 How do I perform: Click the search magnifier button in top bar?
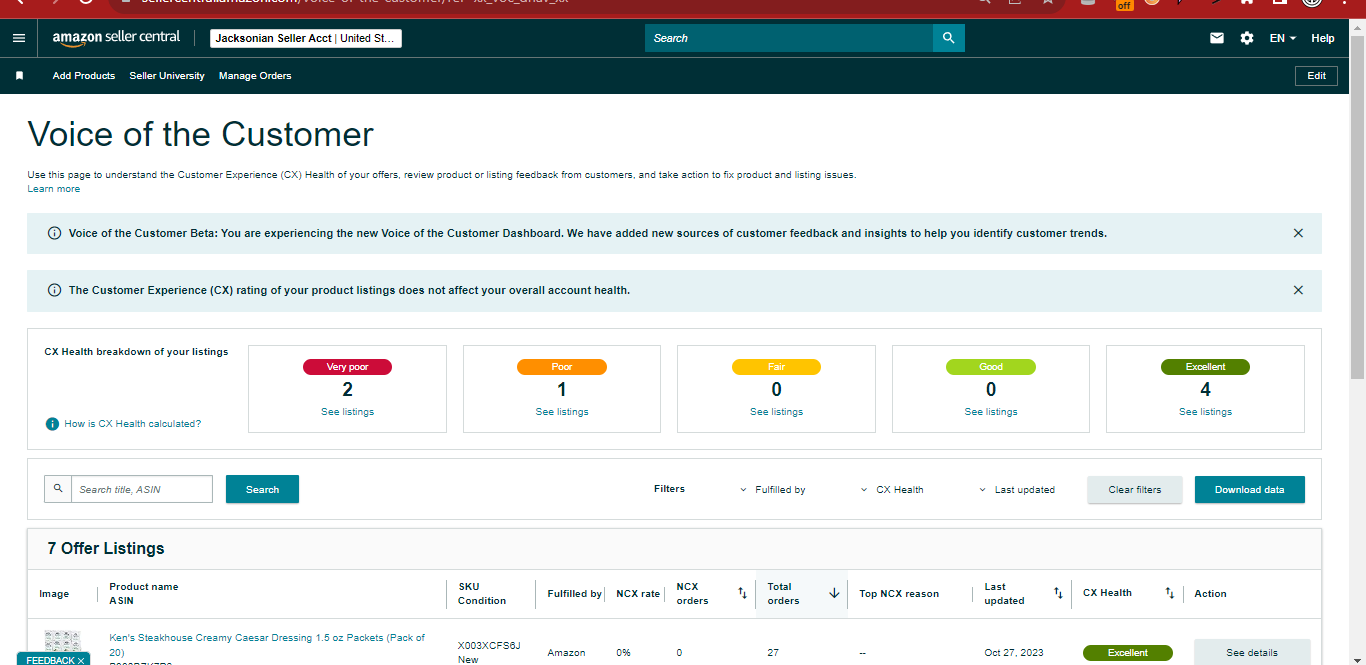pyautogui.click(x=949, y=38)
